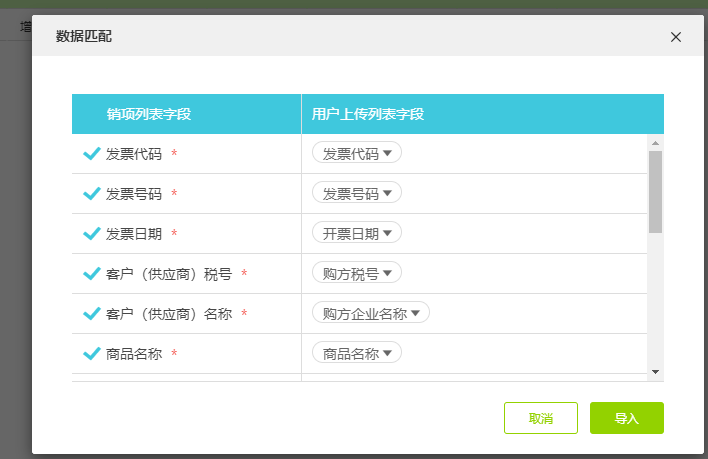Click the scrollbar up arrow in the table
The height and width of the screenshot is (459, 708).
655,143
